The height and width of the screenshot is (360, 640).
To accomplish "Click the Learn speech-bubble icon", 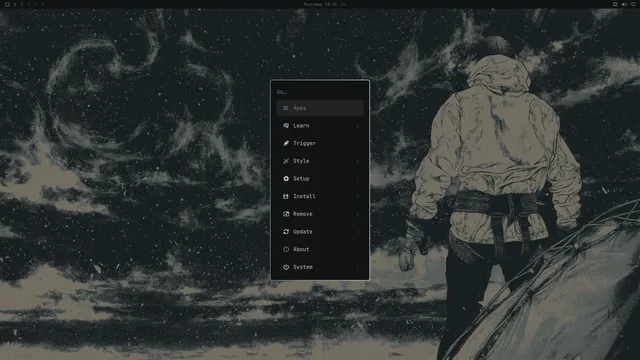I will point(286,126).
